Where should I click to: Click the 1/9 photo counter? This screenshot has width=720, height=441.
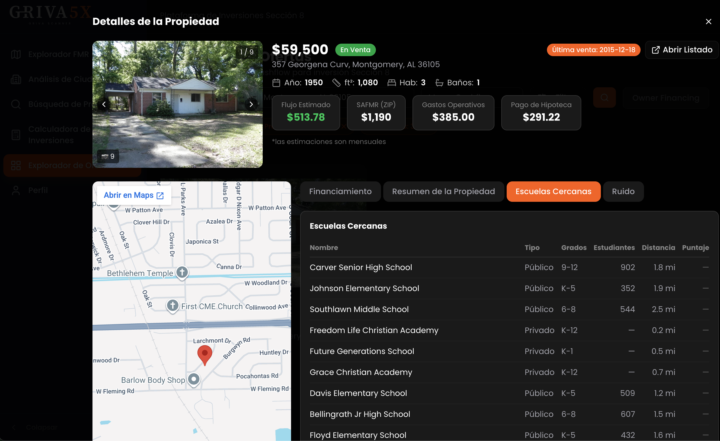[x=247, y=52]
